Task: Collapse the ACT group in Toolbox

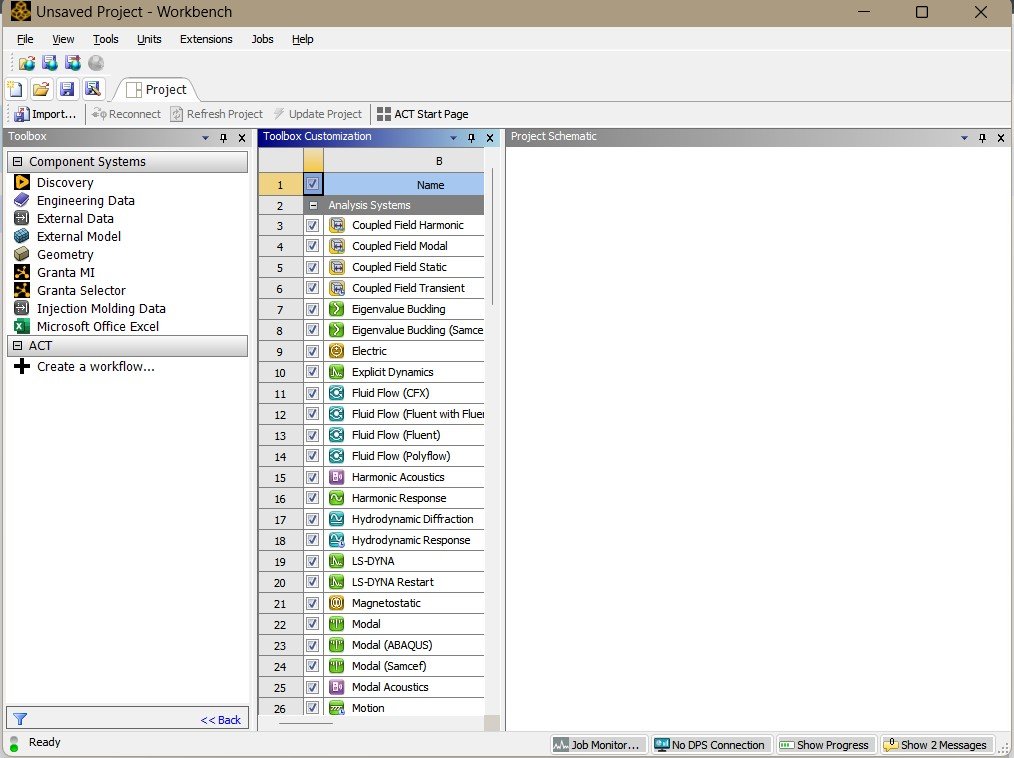Action: pos(17,345)
